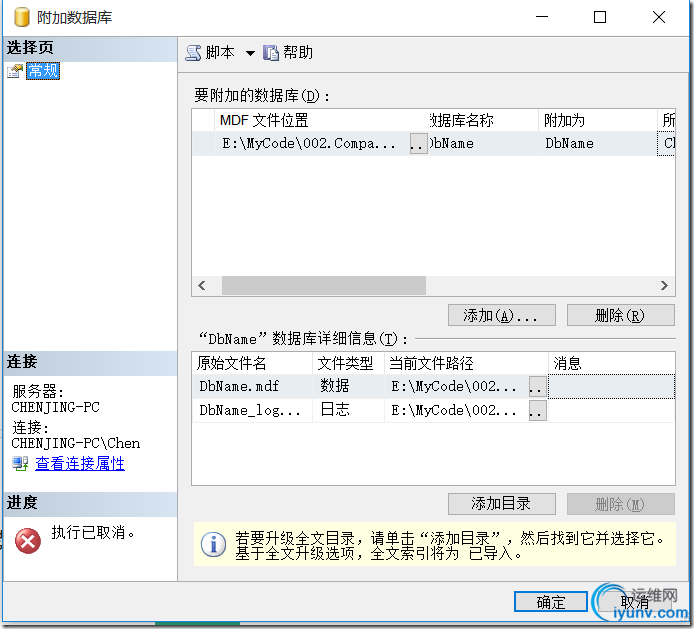The image size is (694, 629).
Task: Click the 附加为 DbName cell
Action: tap(597, 143)
